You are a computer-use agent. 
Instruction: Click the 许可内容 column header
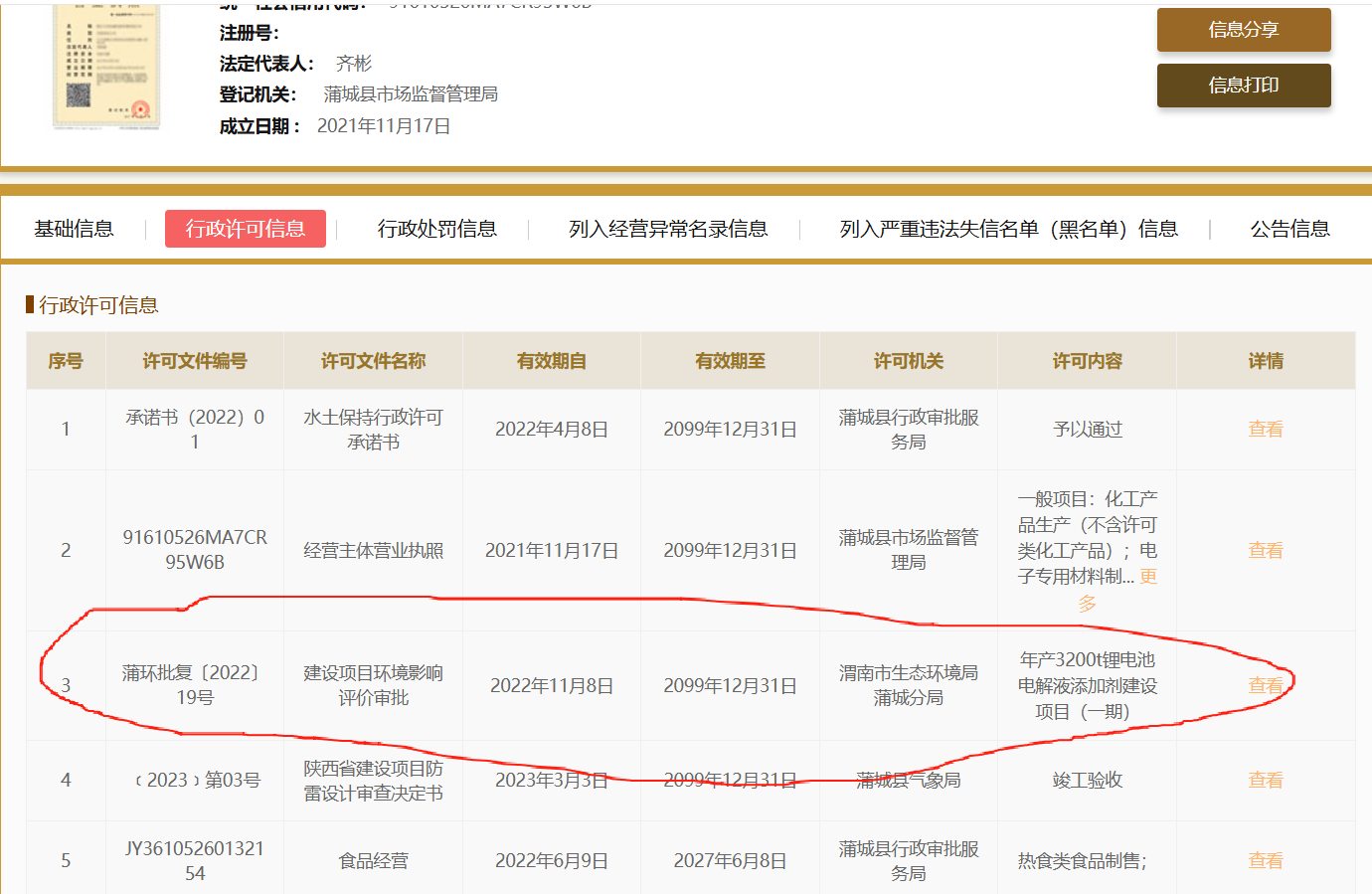[1088, 361]
